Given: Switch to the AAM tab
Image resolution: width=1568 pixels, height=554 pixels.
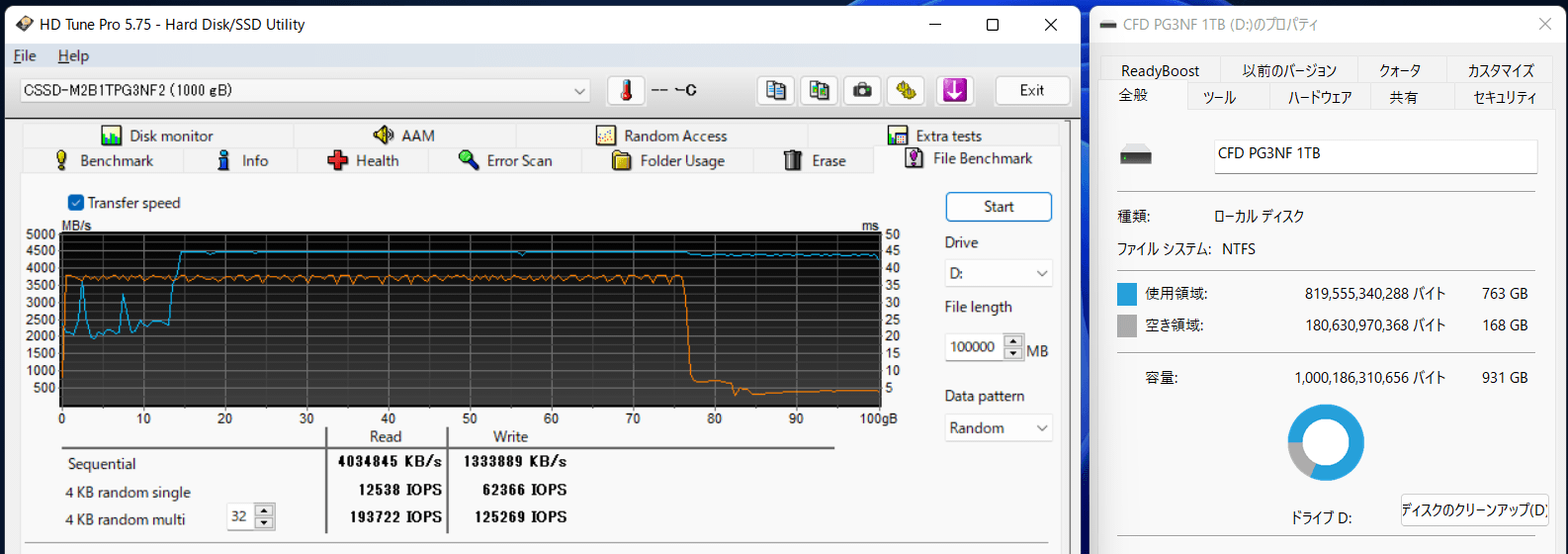Looking at the screenshot, I should pos(404,136).
